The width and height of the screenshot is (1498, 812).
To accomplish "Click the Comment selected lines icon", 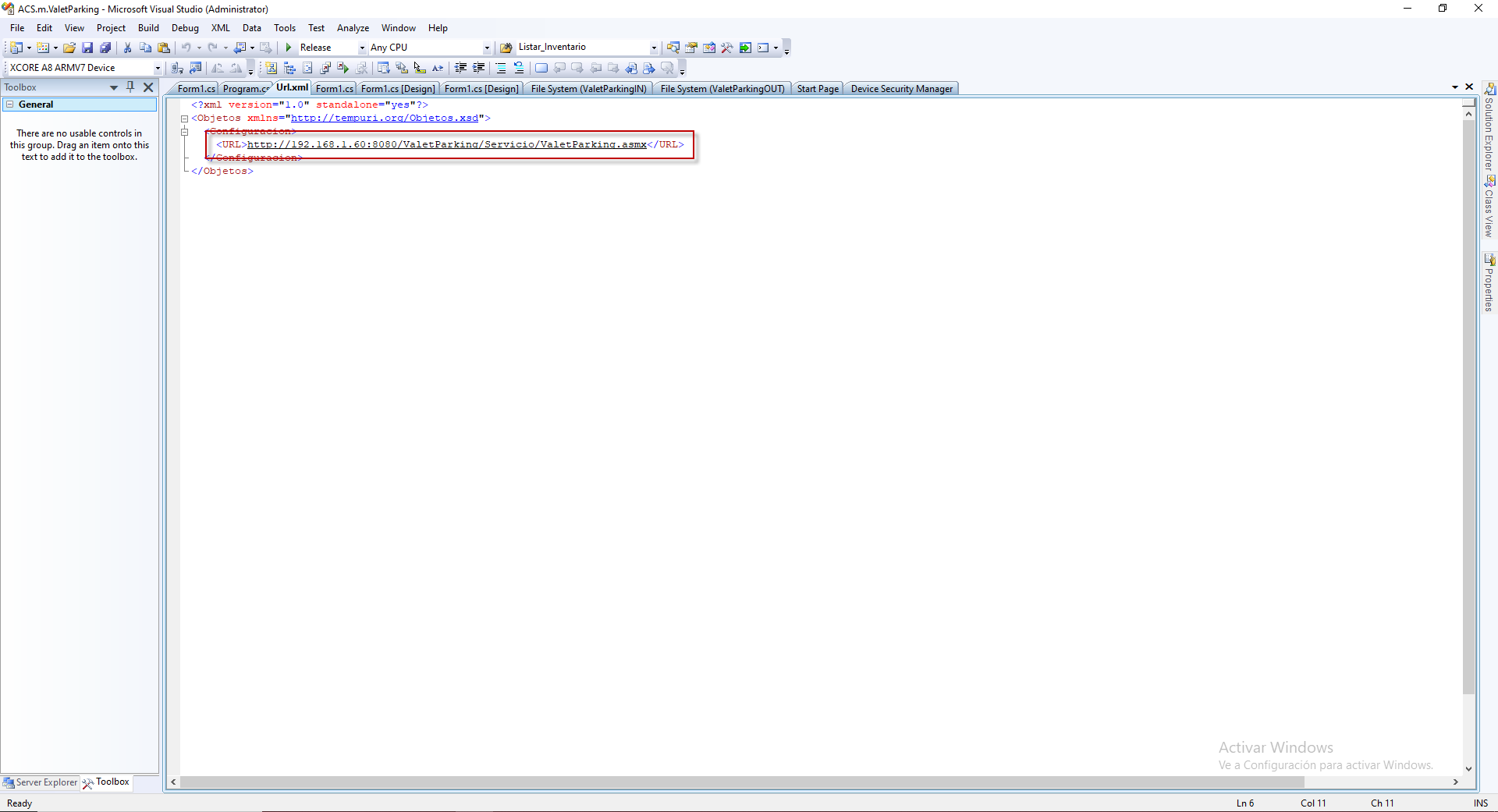I will [501, 68].
